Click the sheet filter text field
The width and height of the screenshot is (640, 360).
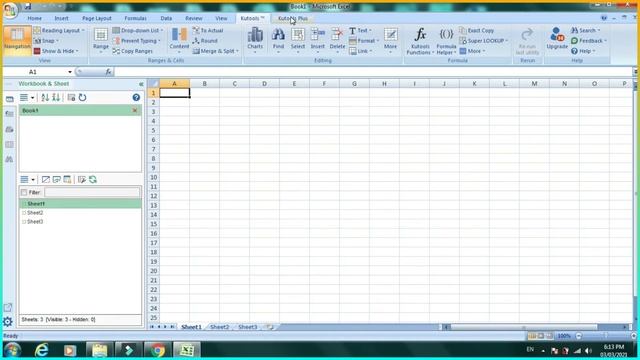tap(92, 192)
